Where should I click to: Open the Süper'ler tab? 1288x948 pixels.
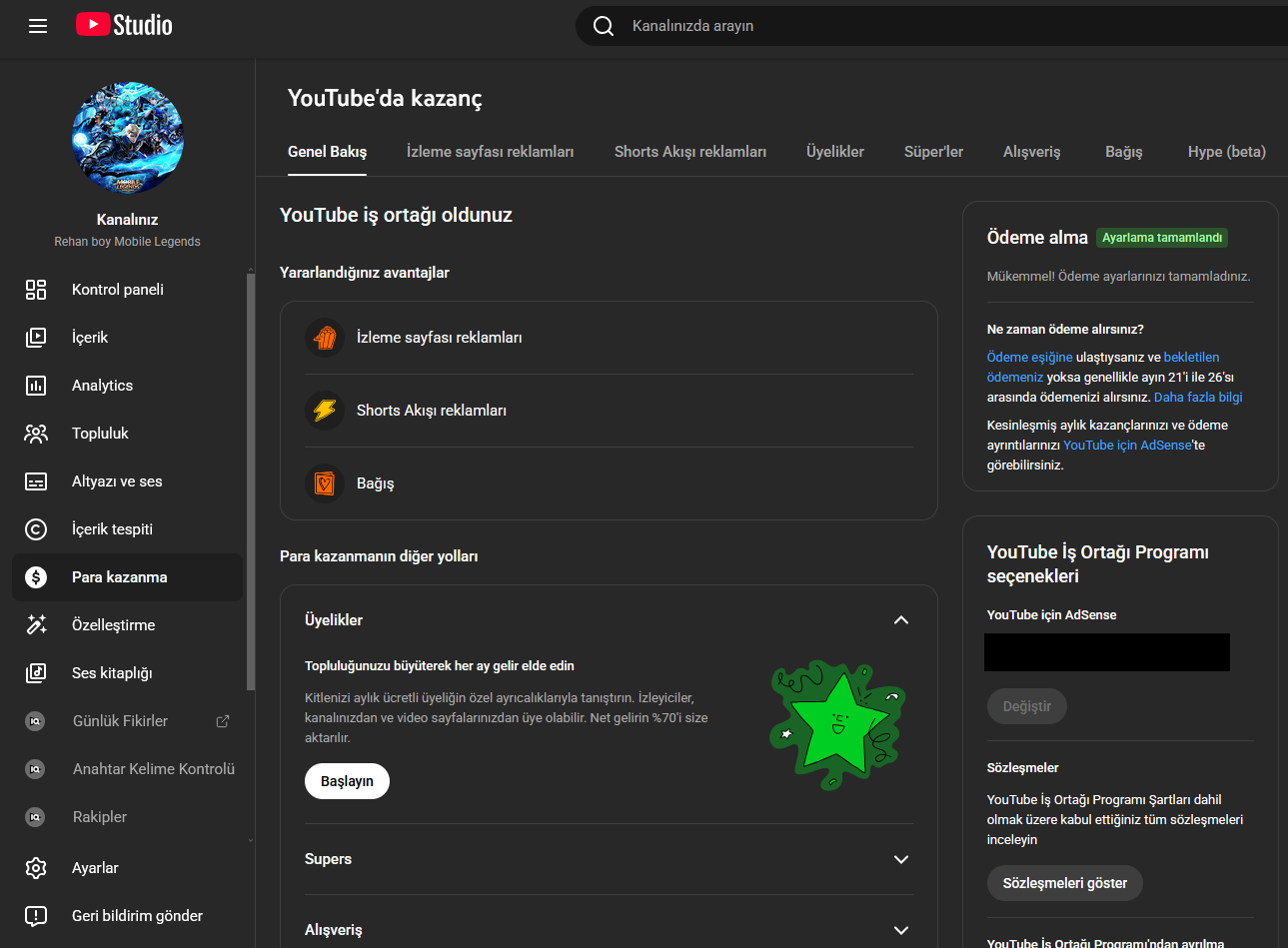coord(934,152)
